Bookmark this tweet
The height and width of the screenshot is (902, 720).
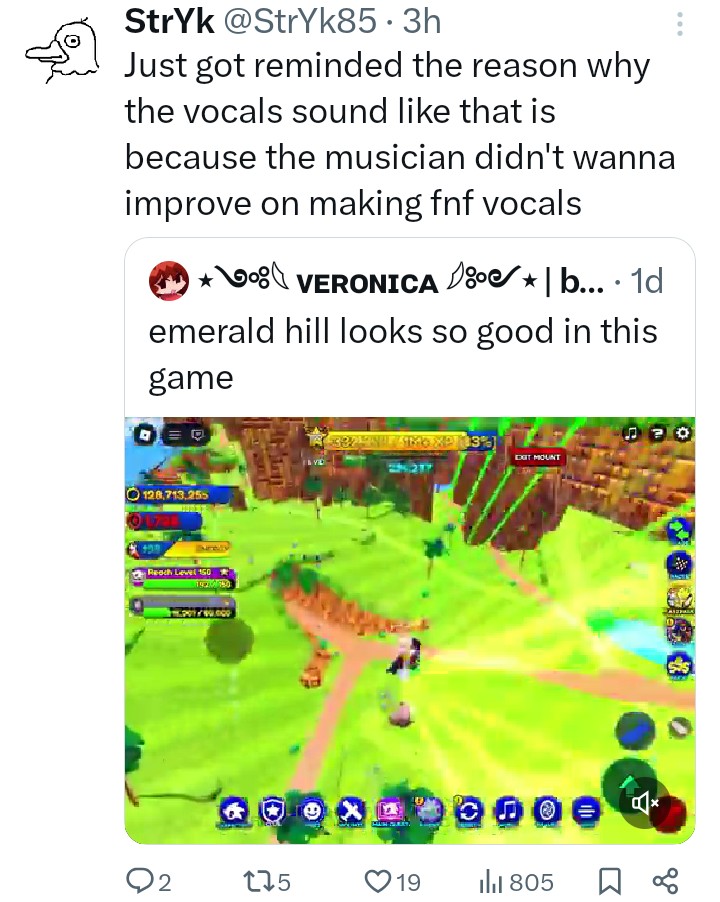pos(610,881)
